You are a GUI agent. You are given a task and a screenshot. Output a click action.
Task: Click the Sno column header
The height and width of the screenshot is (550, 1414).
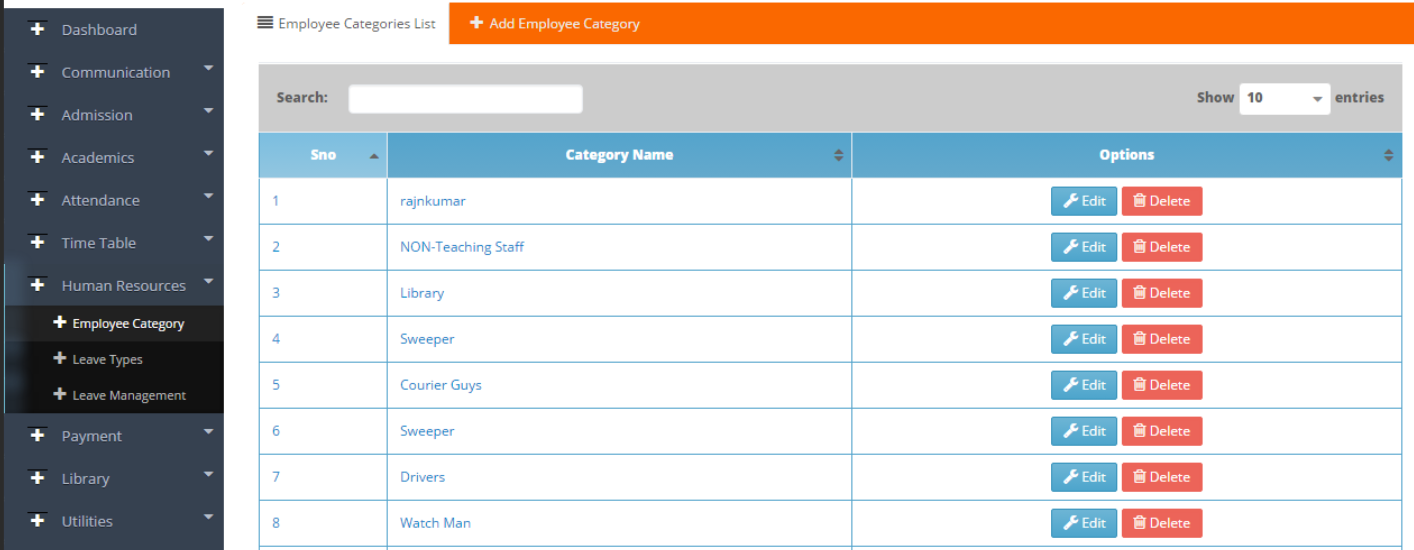click(323, 155)
